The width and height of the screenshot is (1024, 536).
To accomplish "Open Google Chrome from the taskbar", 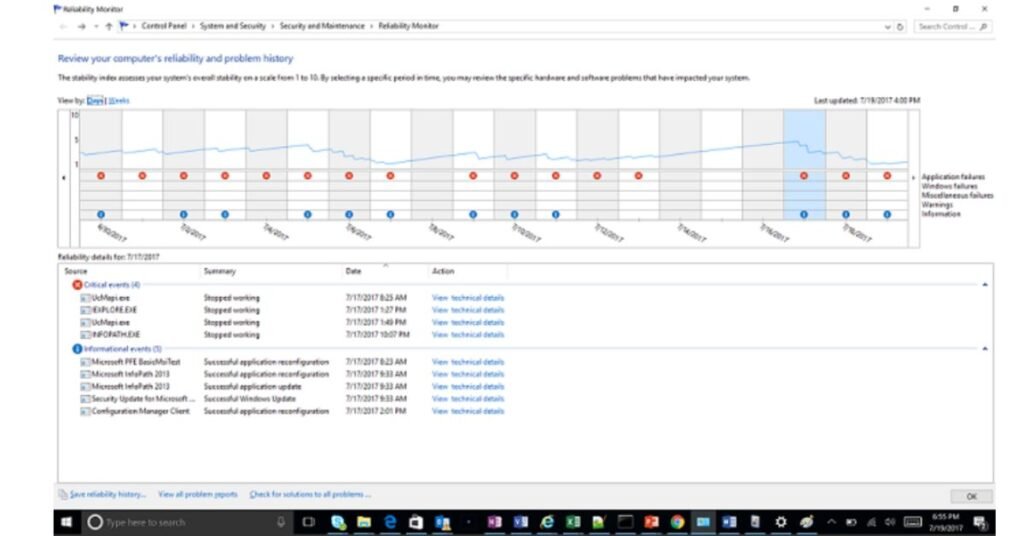I will coord(677,522).
